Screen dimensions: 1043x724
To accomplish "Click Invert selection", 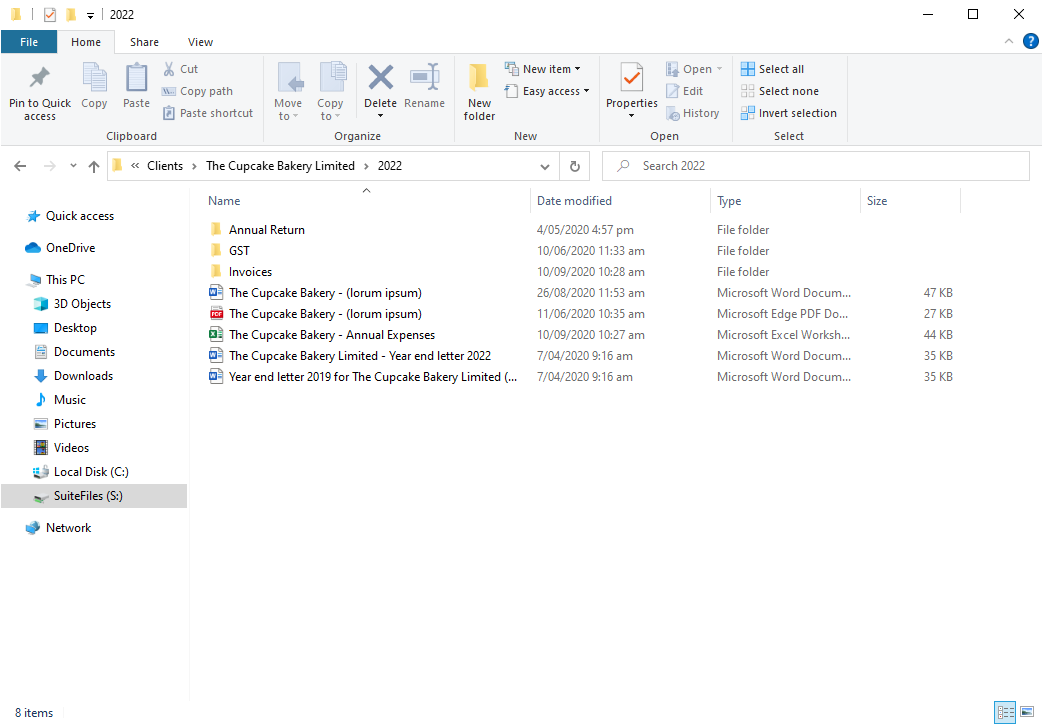I will click(789, 113).
